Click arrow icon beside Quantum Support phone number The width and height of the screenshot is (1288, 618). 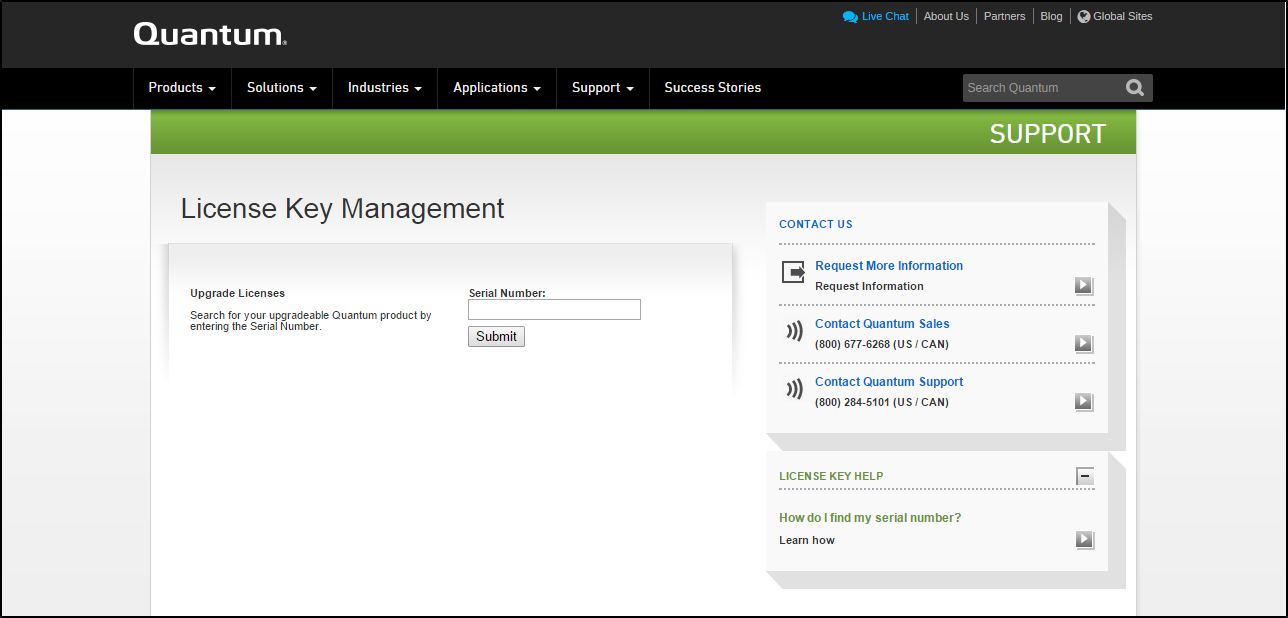(1084, 402)
